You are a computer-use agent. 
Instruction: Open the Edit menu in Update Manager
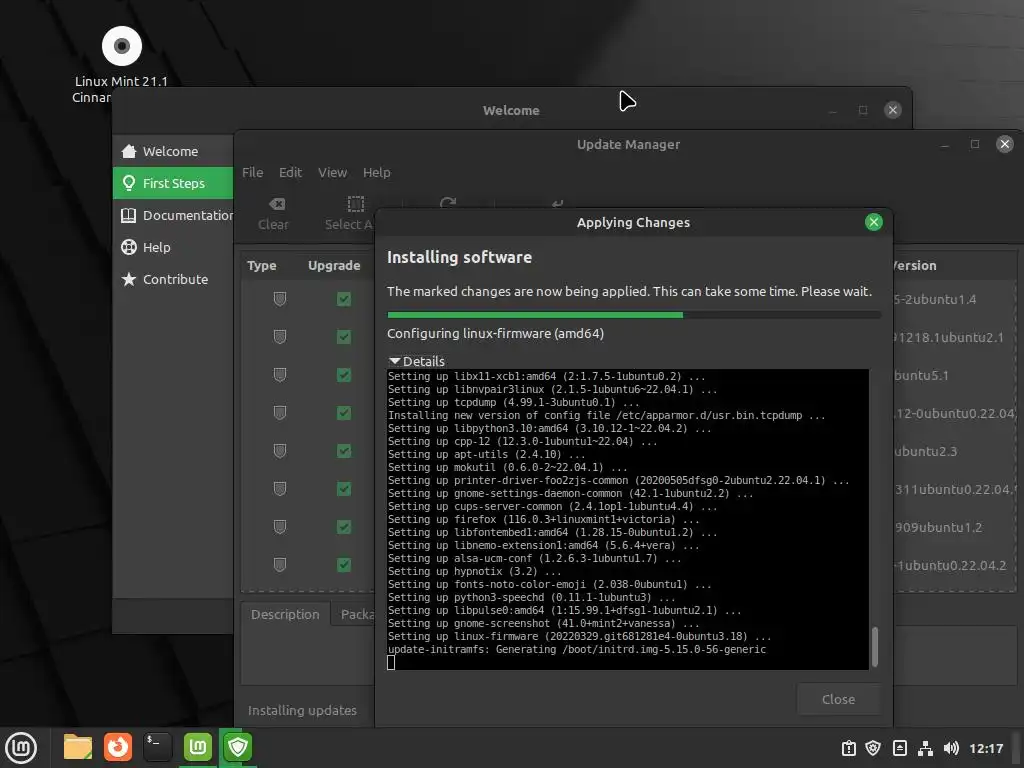coord(290,172)
